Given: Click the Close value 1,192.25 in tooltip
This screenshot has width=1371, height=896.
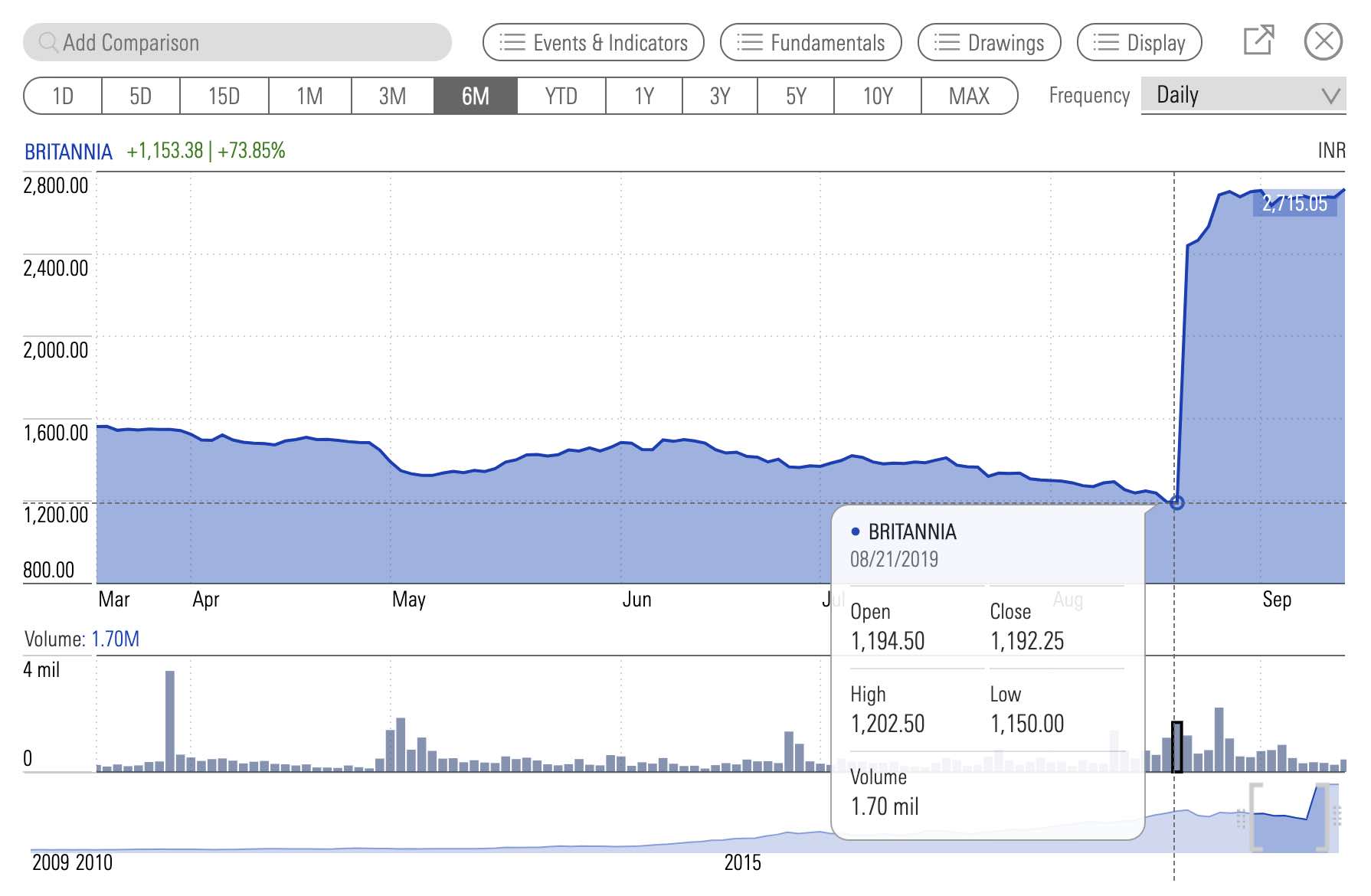Looking at the screenshot, I should pos(1027,641).
